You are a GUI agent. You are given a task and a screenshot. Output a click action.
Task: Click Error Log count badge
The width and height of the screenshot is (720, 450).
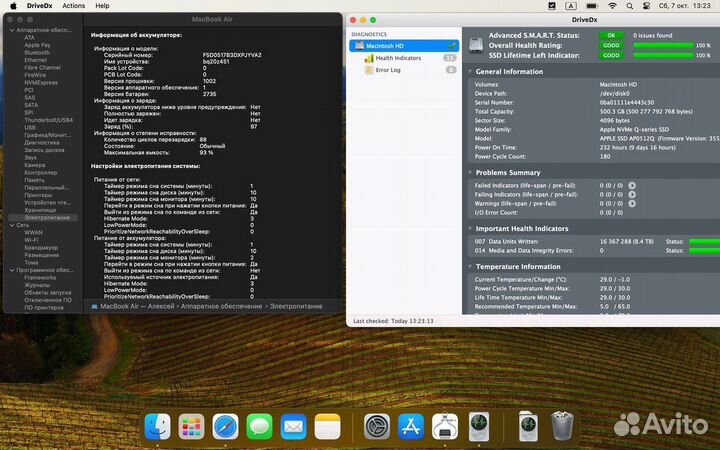point(451,70)
